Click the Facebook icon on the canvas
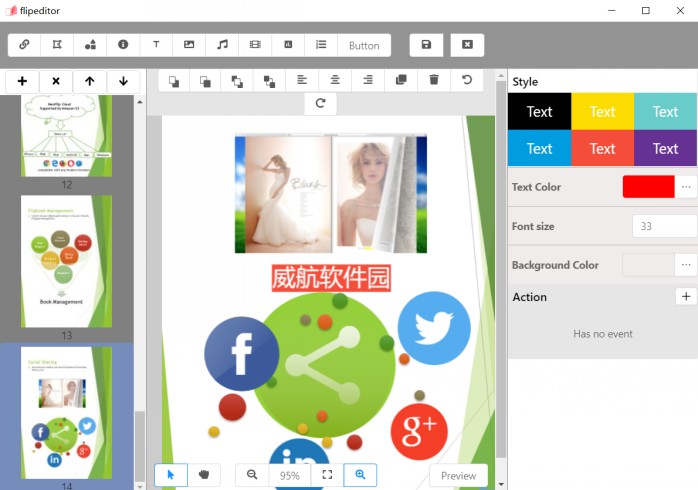Screen dimensions: 698x490 (x=242, y=354)
